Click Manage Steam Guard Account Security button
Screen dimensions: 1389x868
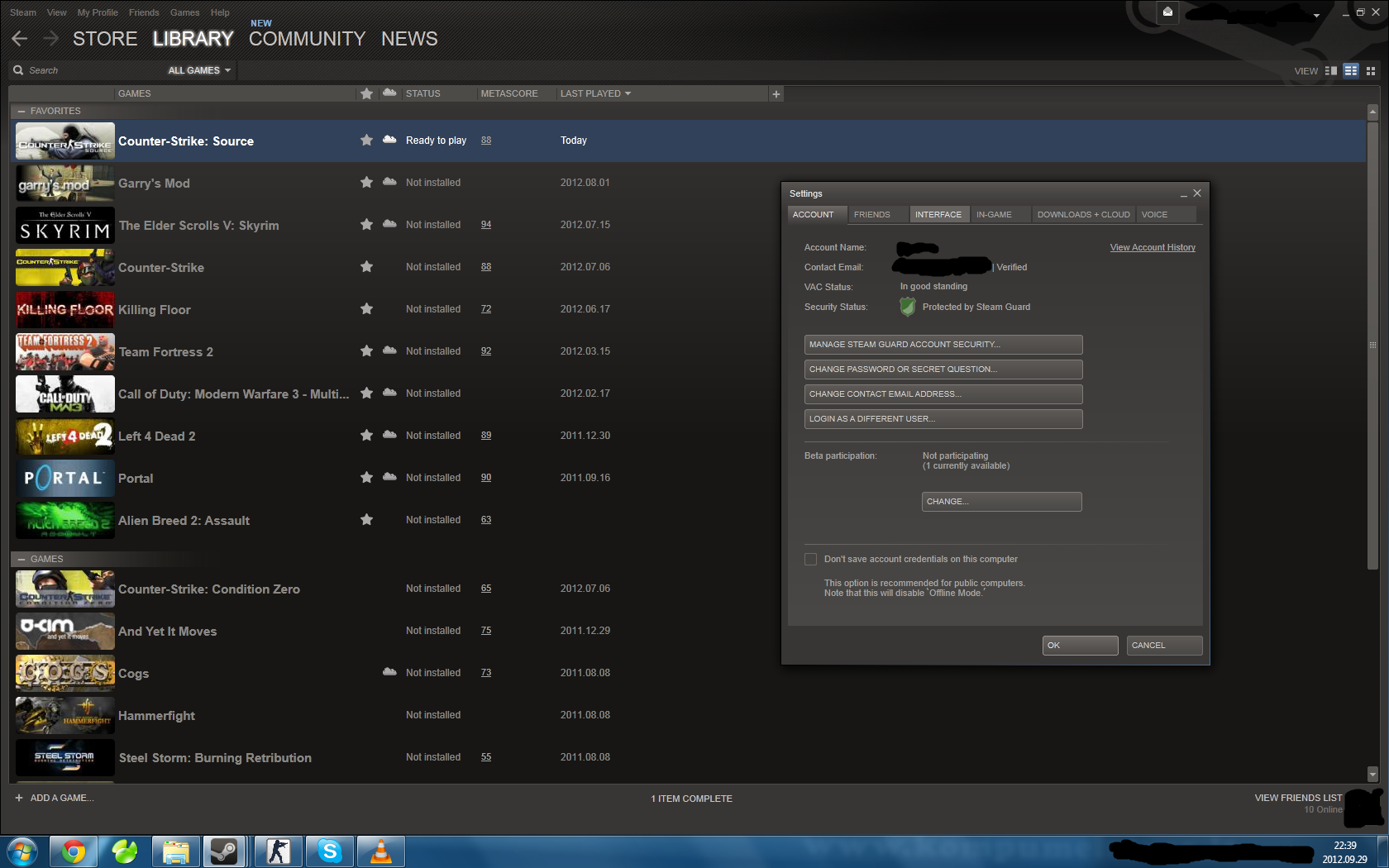click(x=943, y=345)
